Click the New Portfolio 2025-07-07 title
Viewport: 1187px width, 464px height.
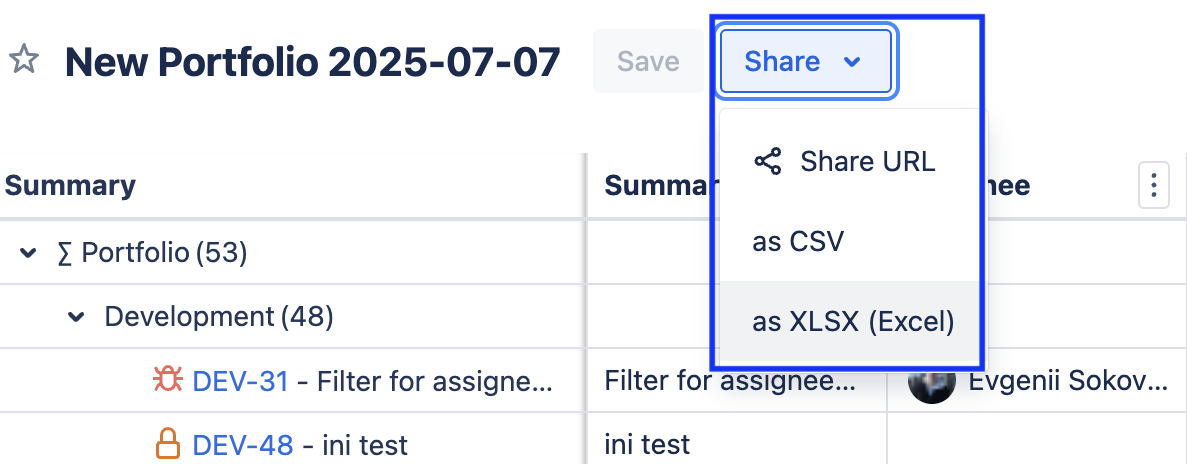click(312, 62)
